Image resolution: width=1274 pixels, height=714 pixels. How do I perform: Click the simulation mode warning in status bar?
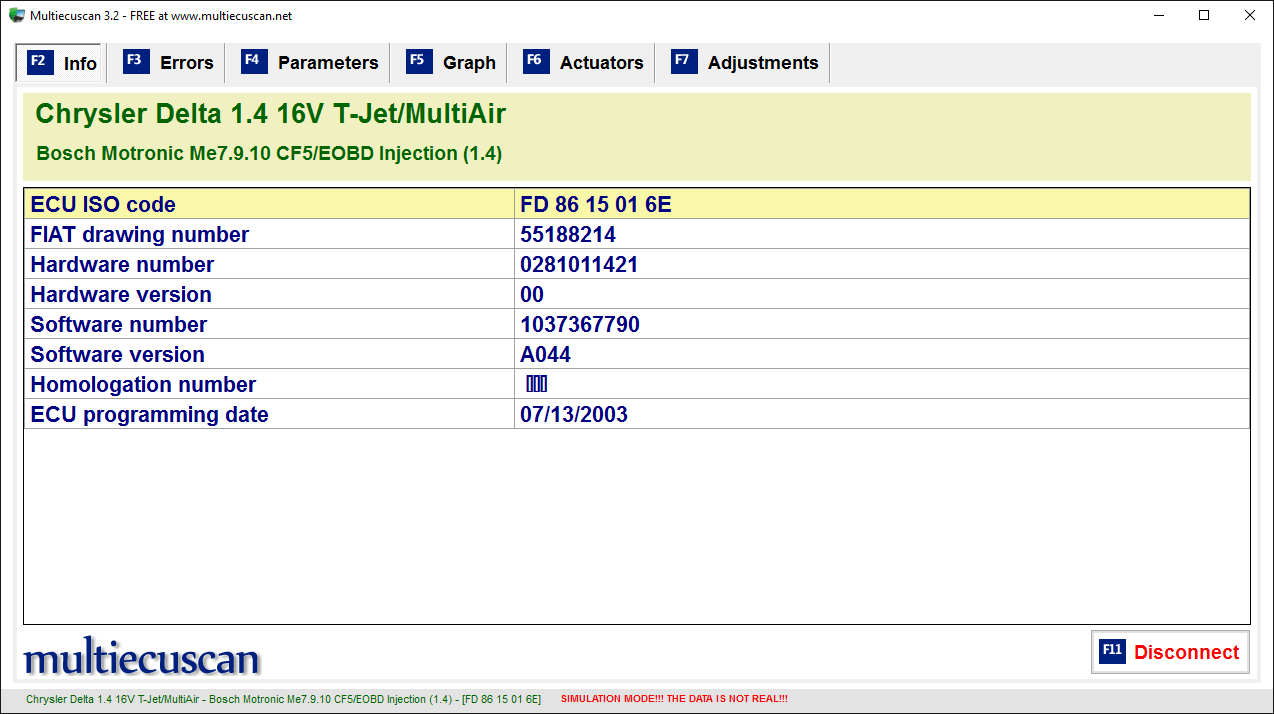[x=673, y=699]
